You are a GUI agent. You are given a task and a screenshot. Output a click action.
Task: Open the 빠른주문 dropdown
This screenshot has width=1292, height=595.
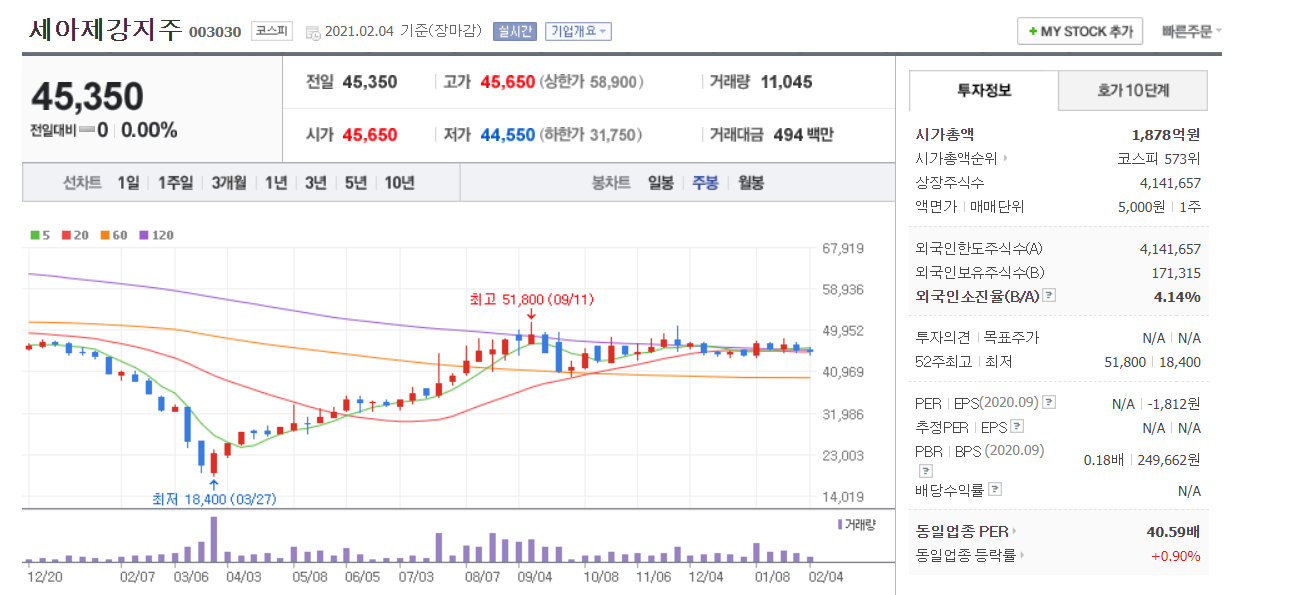[x=1191, y=31]
